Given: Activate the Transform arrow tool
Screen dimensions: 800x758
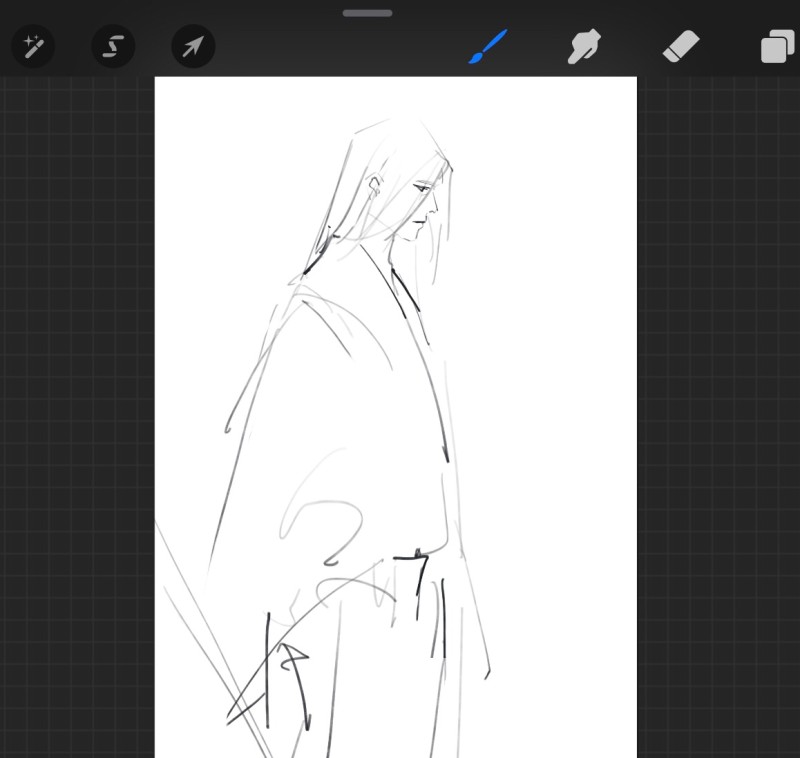Looking at the screenshot, I should tap(193, 46).
